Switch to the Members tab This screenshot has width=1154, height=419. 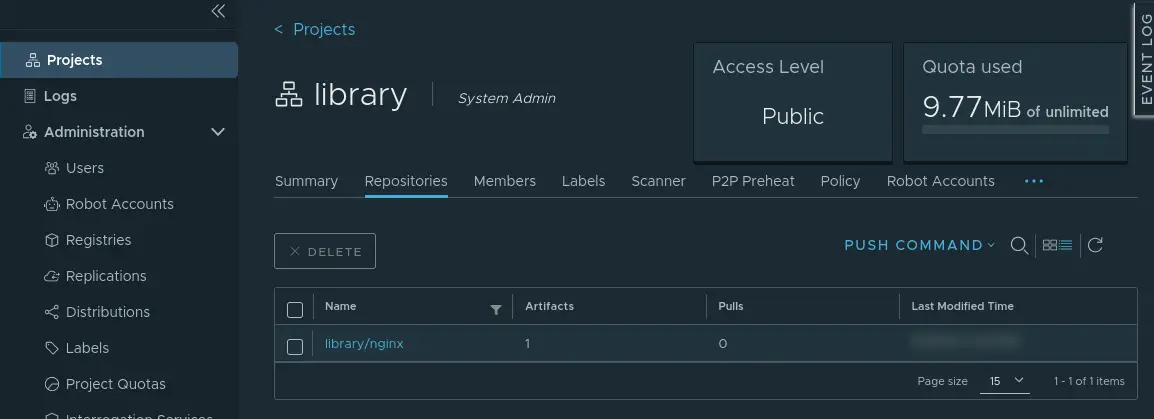pos(505,181)
